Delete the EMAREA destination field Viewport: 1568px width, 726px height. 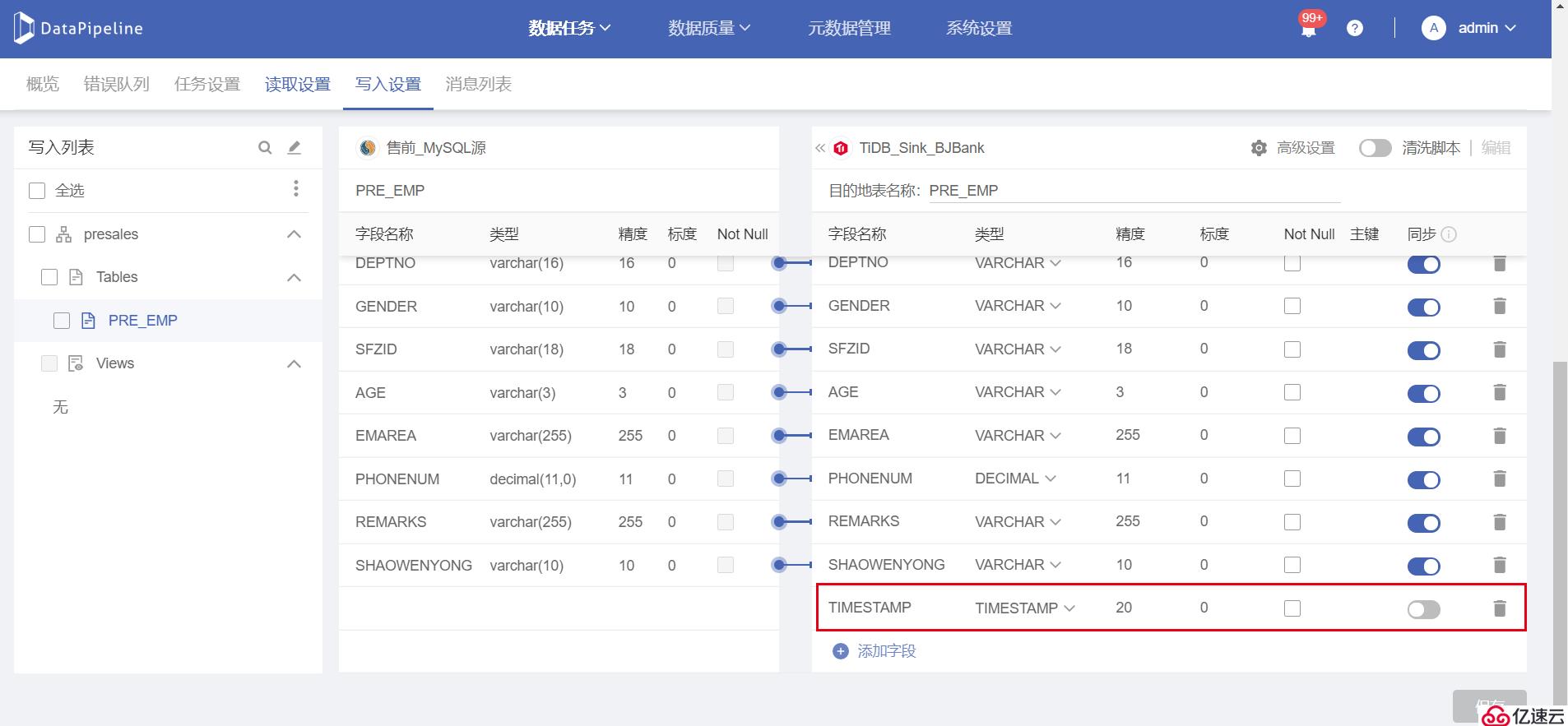tap(1500, 436)
